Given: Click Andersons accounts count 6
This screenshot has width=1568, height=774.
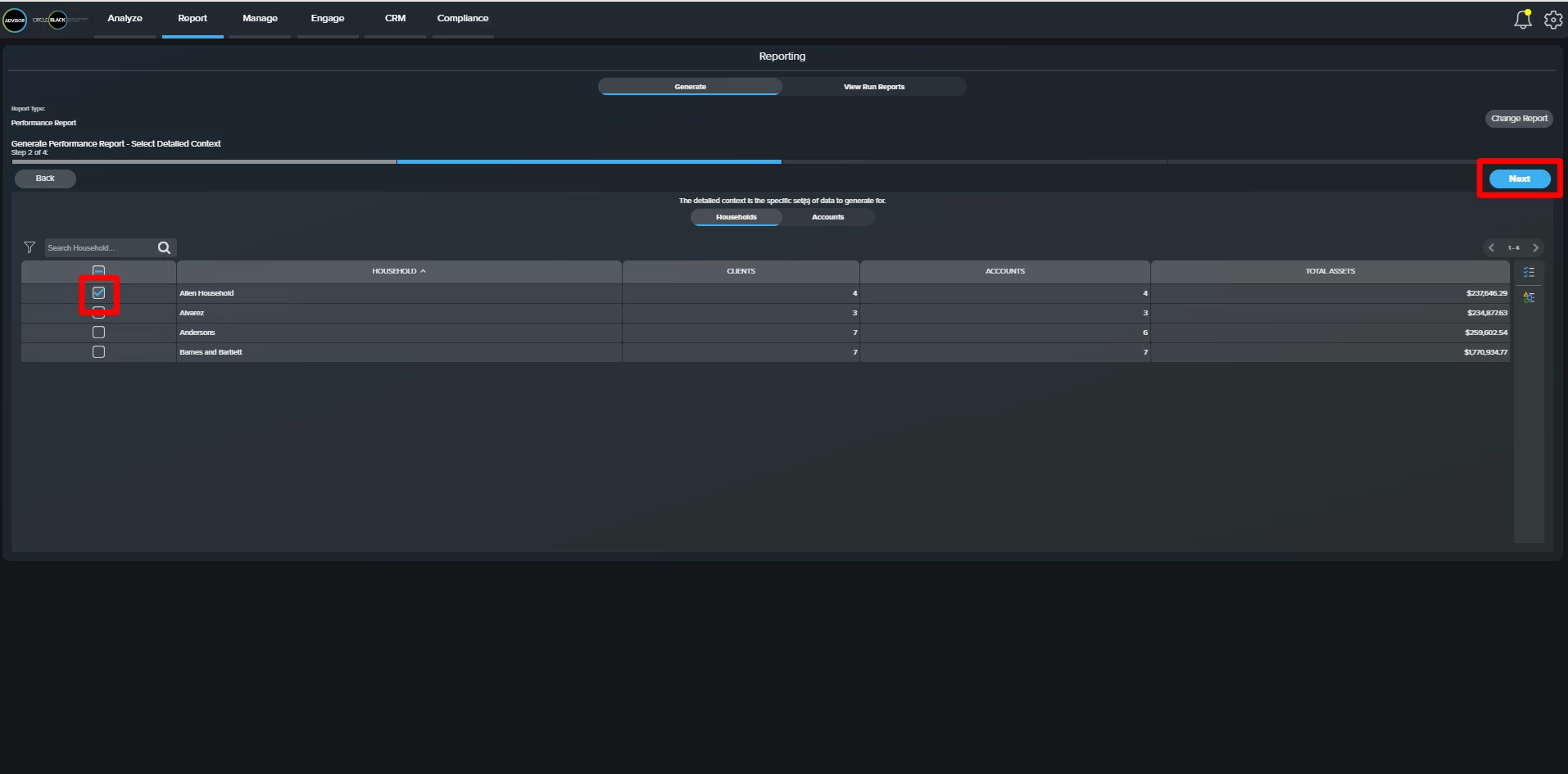Looking at the screenshot, I should pyautogui.click(x=1145, y=333).
